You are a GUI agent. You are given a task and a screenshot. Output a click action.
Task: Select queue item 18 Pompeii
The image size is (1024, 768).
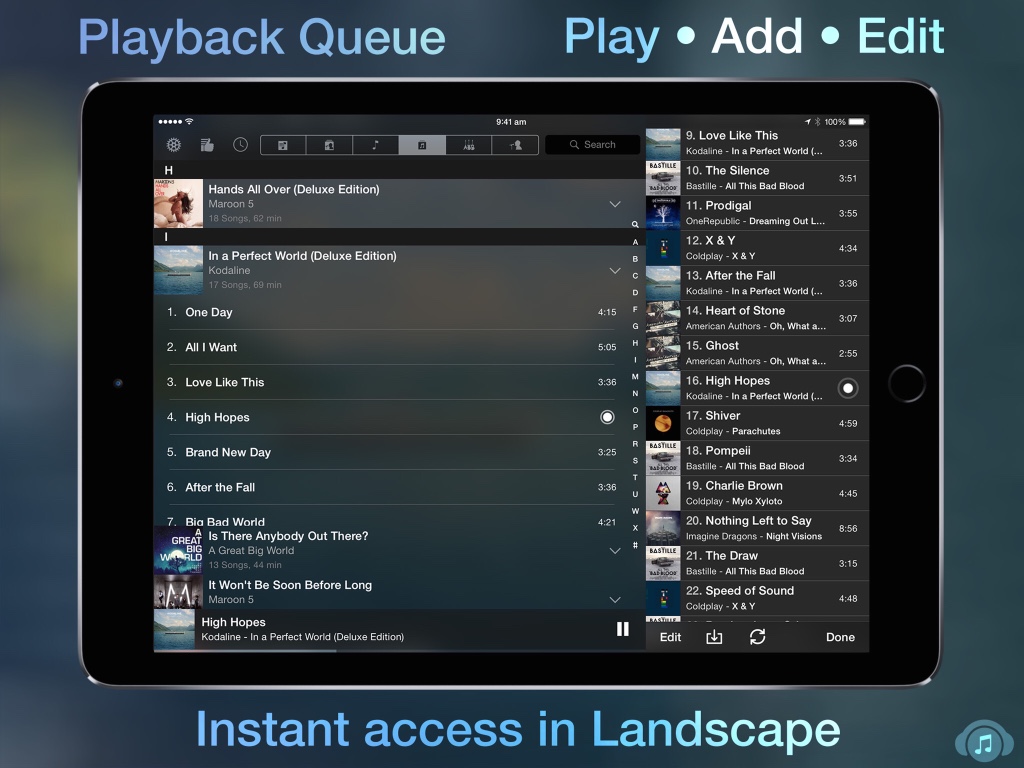point(758,458)
